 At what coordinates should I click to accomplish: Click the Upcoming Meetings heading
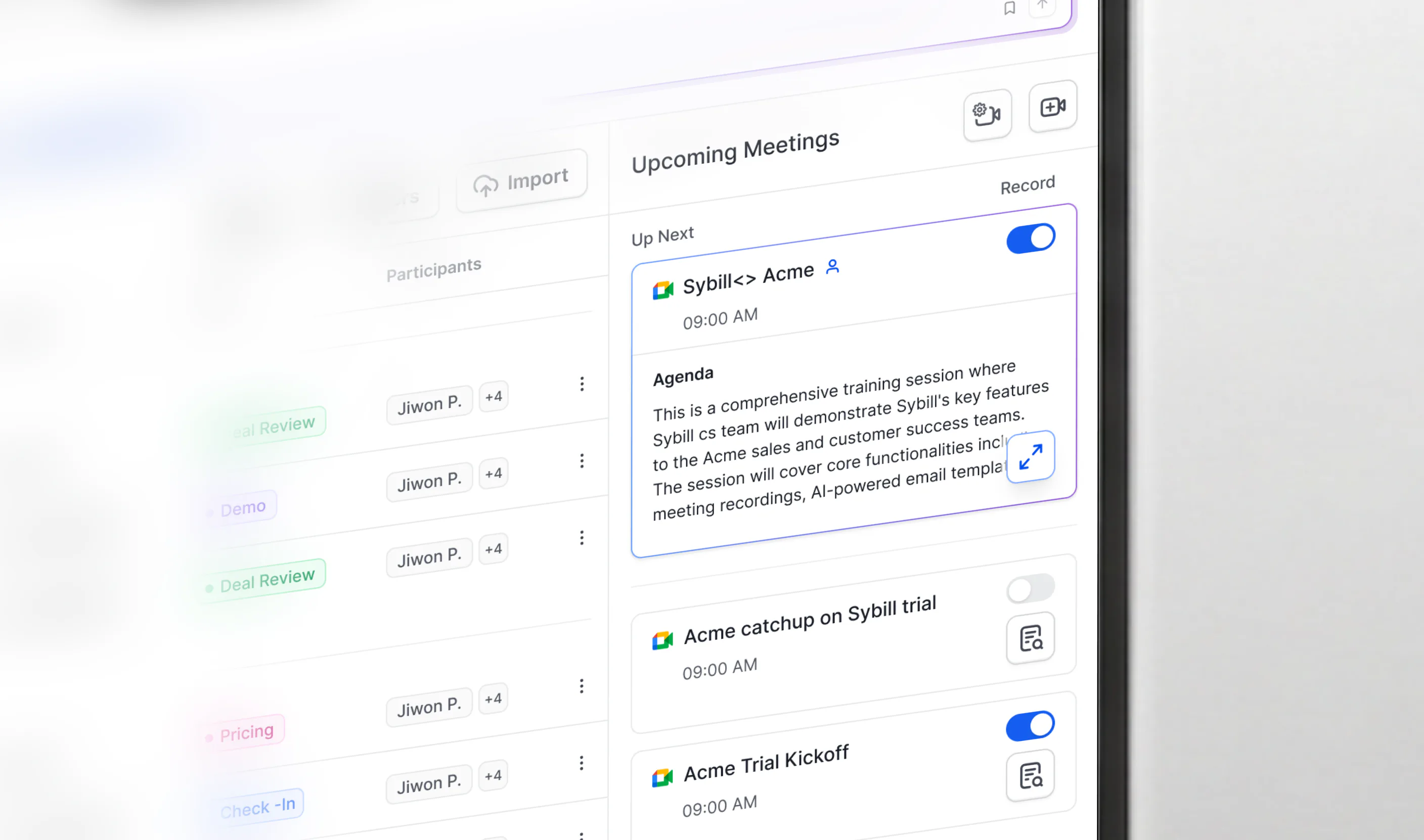tap(735, 152)
